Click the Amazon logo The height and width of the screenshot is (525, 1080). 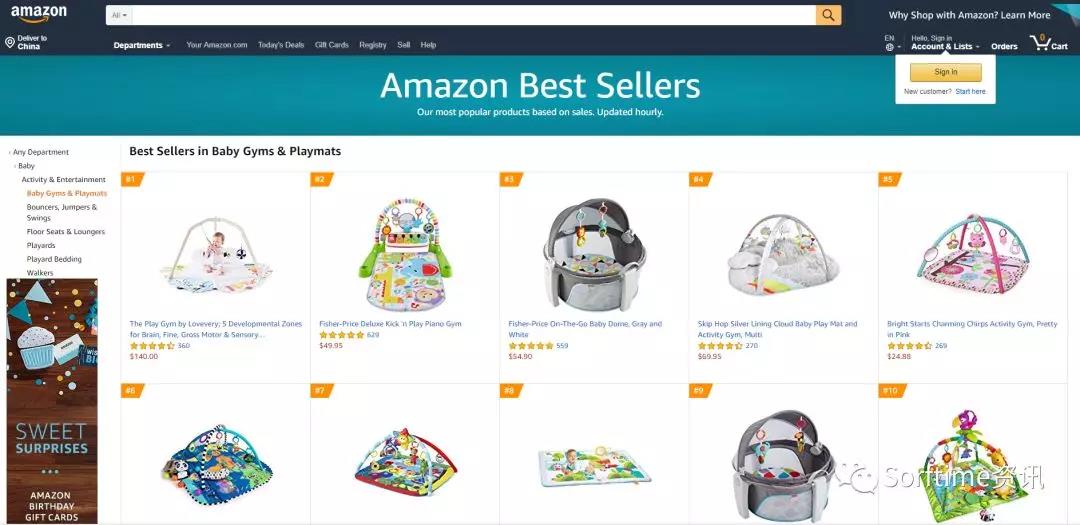click(39, 14)
